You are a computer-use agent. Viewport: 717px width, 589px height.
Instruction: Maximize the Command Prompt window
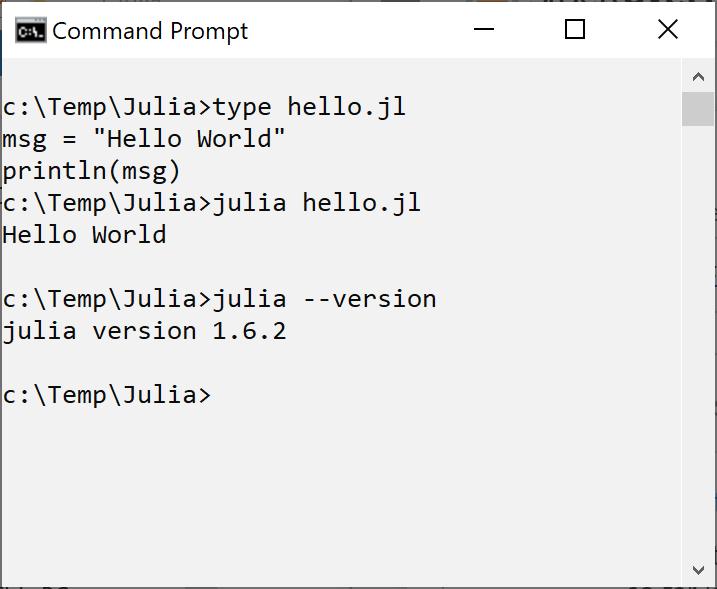click(575, 30)
